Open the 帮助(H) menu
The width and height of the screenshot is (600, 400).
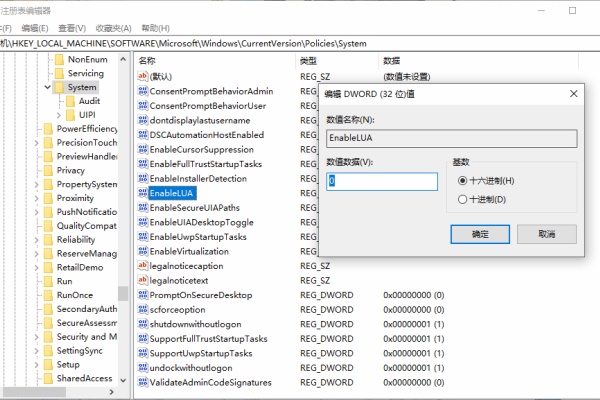[x=153, y=27]
